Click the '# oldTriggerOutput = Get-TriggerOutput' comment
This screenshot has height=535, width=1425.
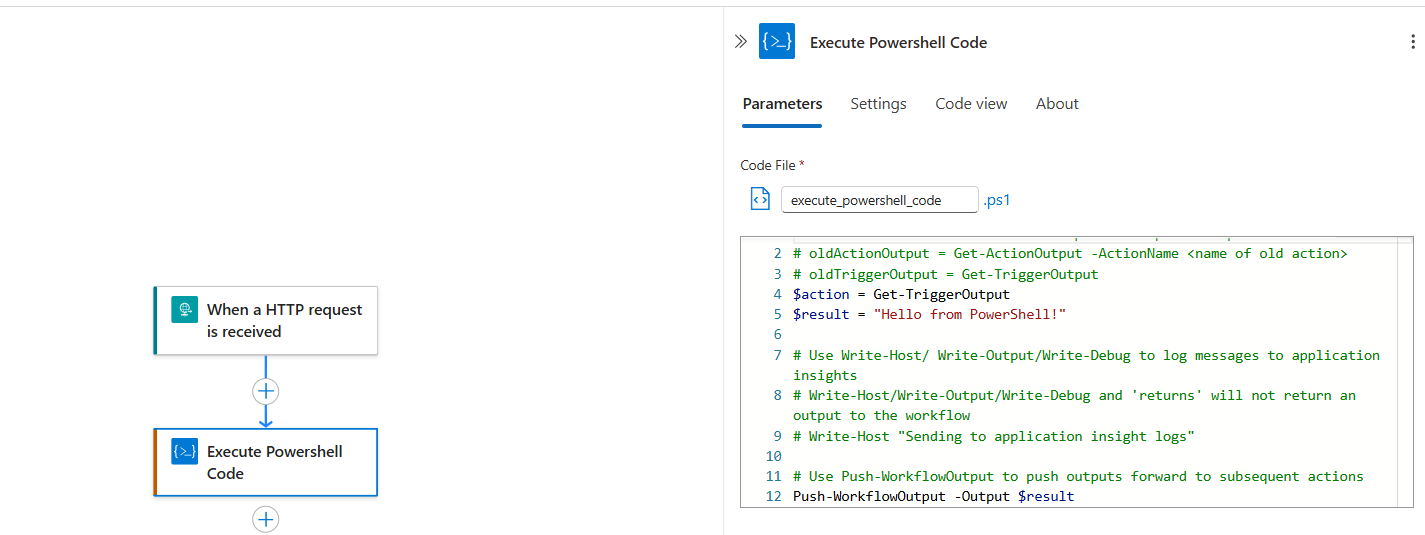[x=945, y=274]
